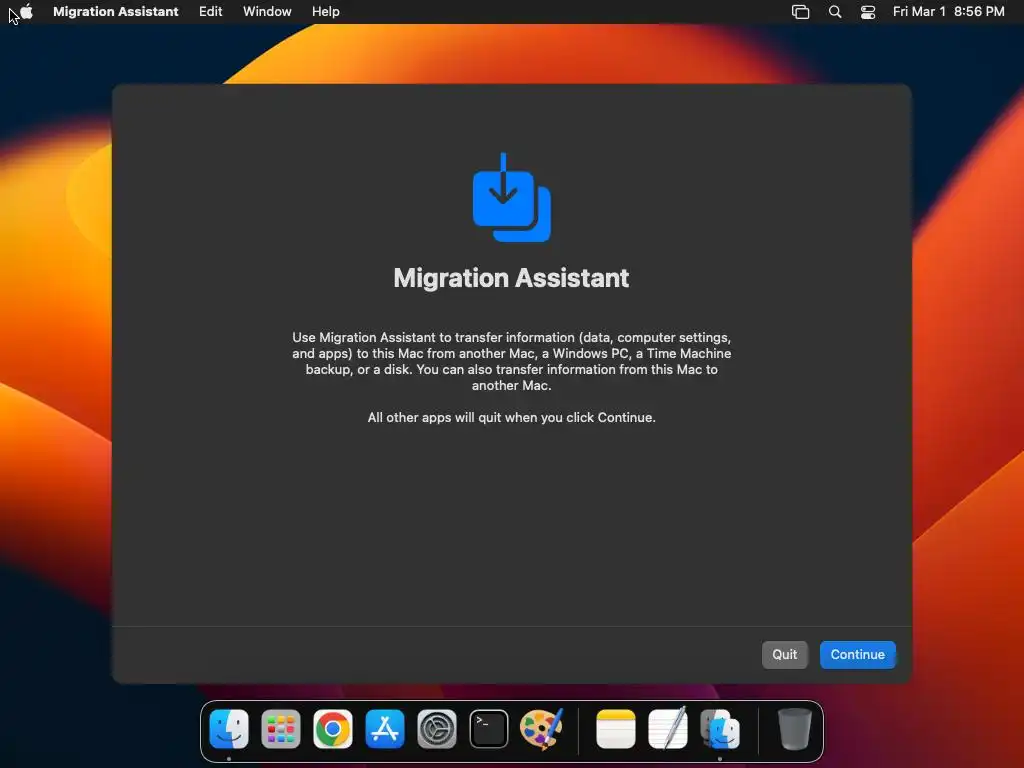Click the date and time clock

(x=948, y=11)
